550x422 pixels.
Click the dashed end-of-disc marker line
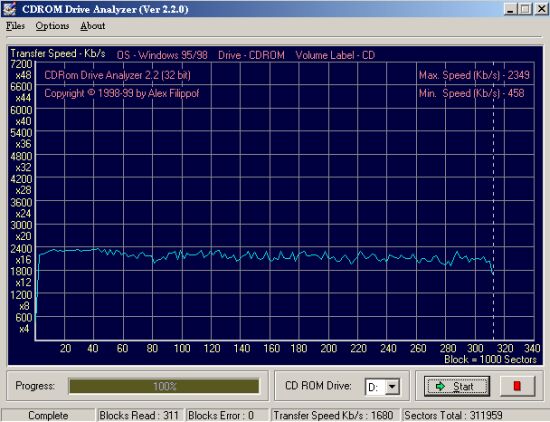(x=493, y=201)
